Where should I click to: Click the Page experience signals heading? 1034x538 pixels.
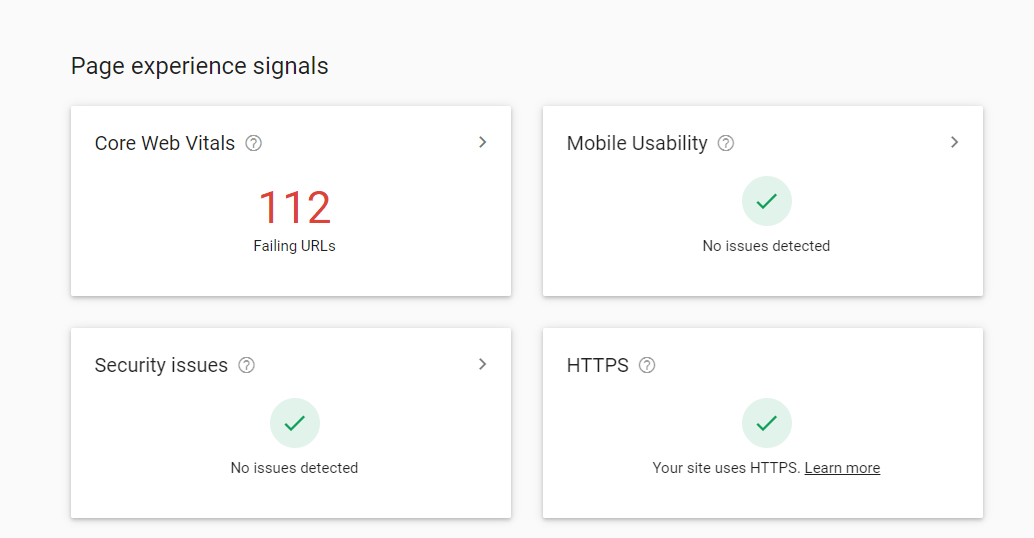(200, 67)
